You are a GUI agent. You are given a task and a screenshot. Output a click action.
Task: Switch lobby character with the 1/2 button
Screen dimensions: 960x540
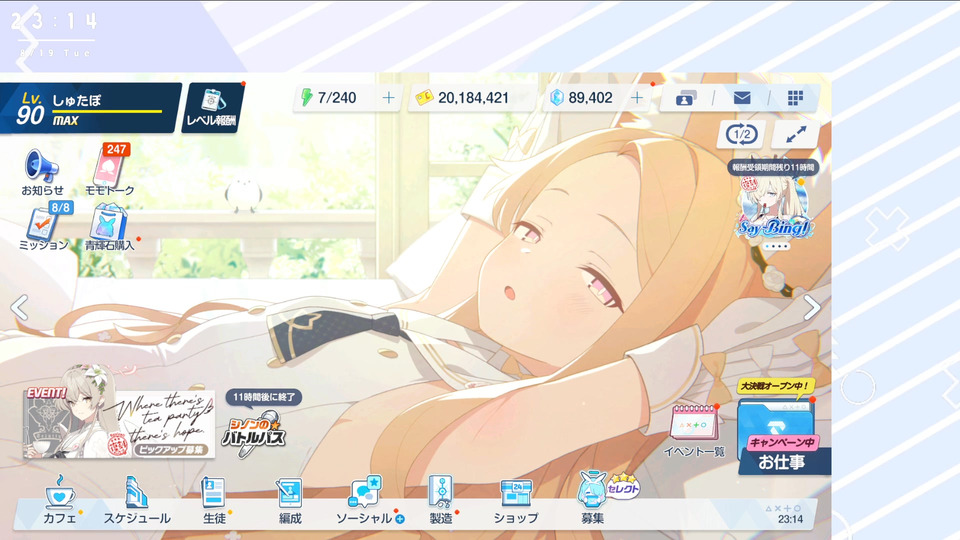(x=741, y=134)
